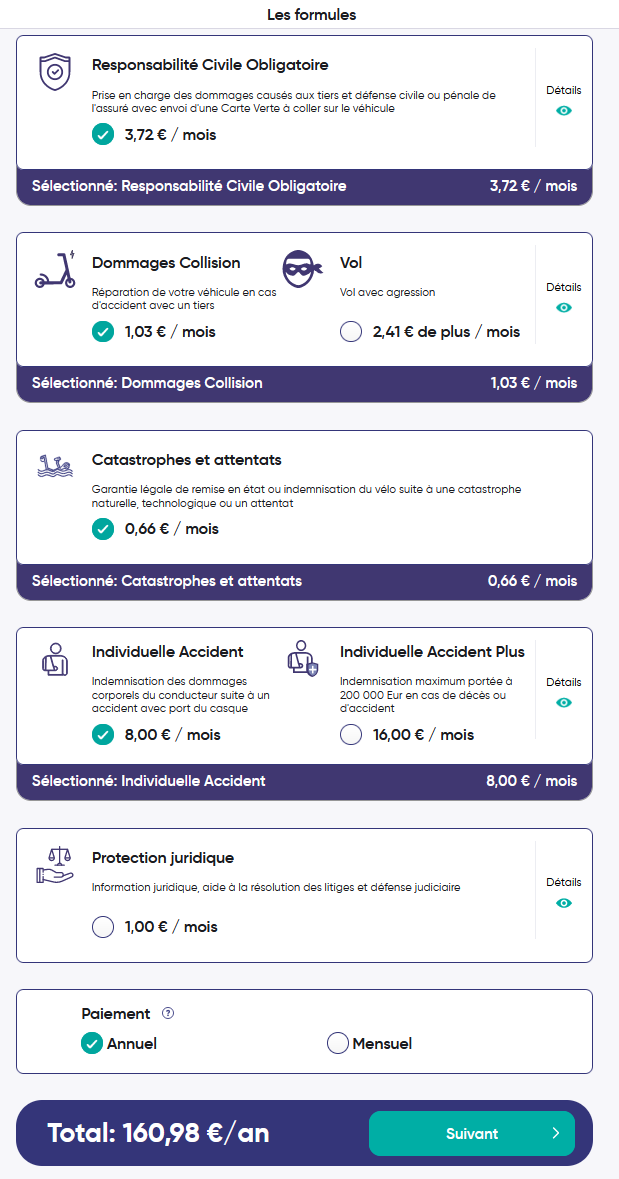Screen dimensions: 619x1179
Task: Click the scales icon for Protection juridique
Action: pyautogui.click(x=55, y=864)
